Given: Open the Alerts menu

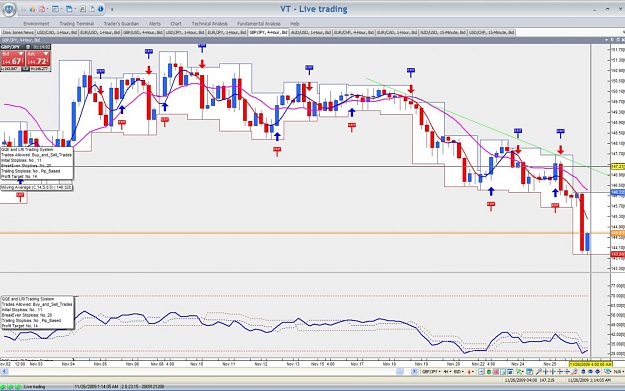Looking at the screenshot, I should [155, 24].
